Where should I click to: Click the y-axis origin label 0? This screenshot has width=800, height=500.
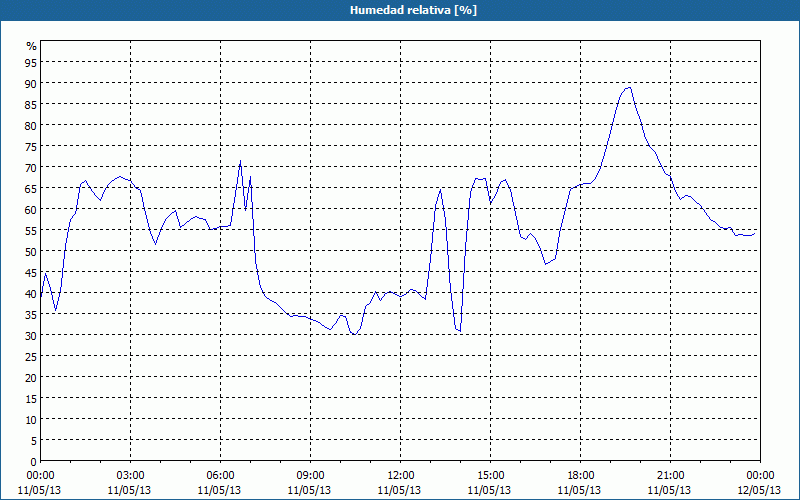pyautogui.click(x=34, y=462)
